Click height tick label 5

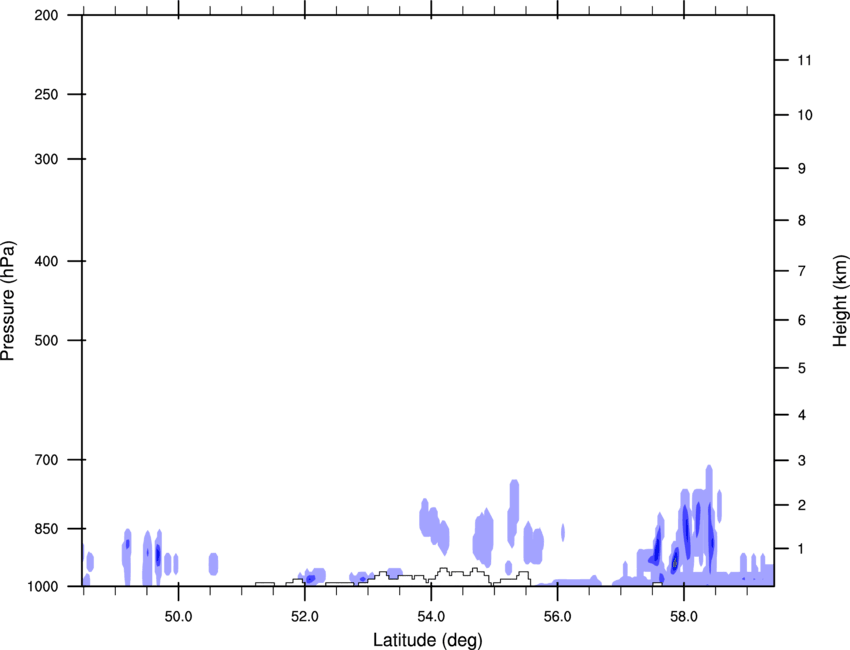click(802, 369)
